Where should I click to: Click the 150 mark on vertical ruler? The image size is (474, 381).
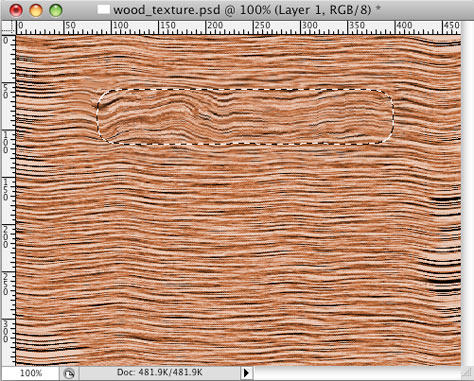coord(6,189)
